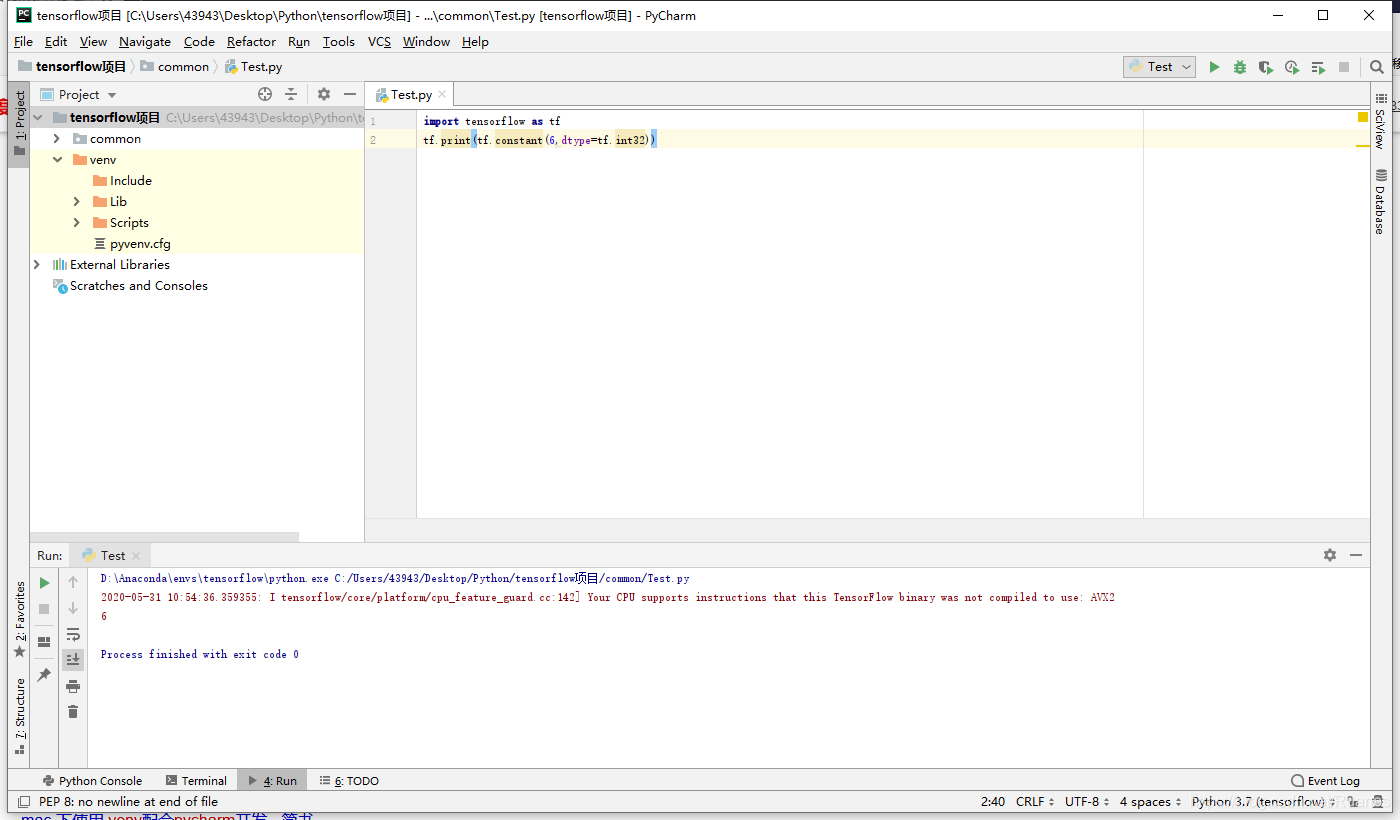1400x820 pixels.
Task: Change file encoding via the UTF-8 dropdown
Action: (x=1086, y=802)
